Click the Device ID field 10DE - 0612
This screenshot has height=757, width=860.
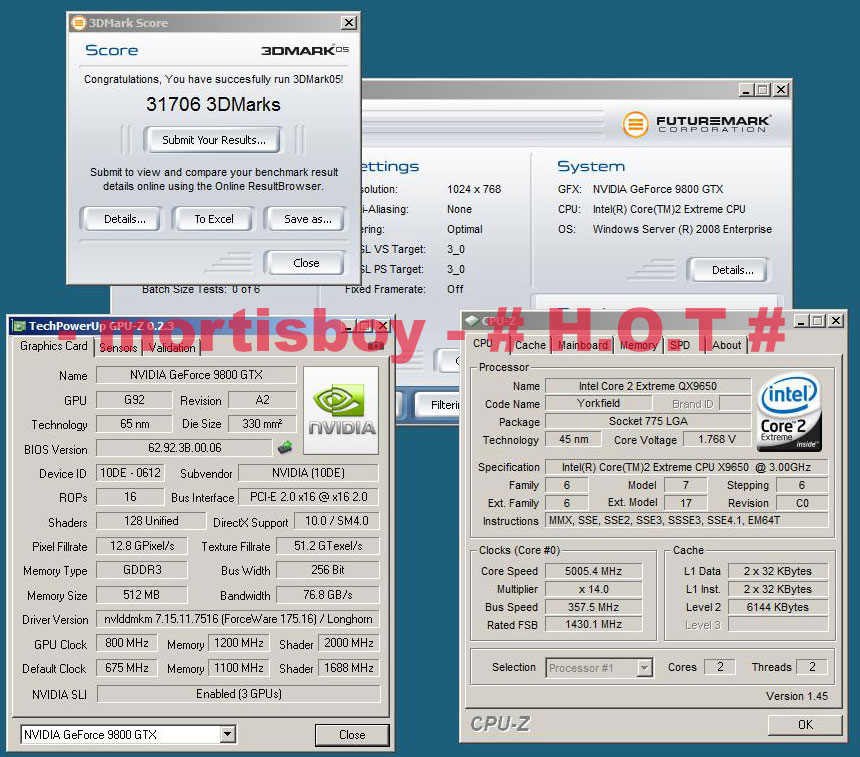coord(130,473)
